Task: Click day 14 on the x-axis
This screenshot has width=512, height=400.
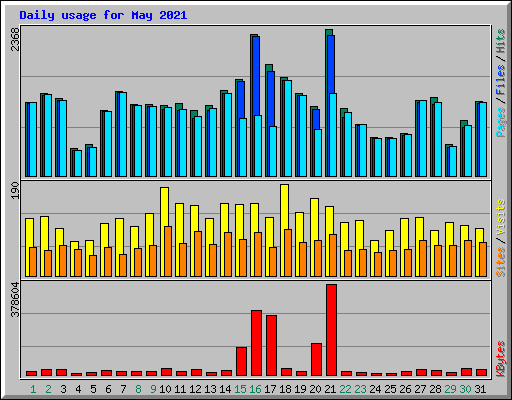Action: (x=225, y=389)
